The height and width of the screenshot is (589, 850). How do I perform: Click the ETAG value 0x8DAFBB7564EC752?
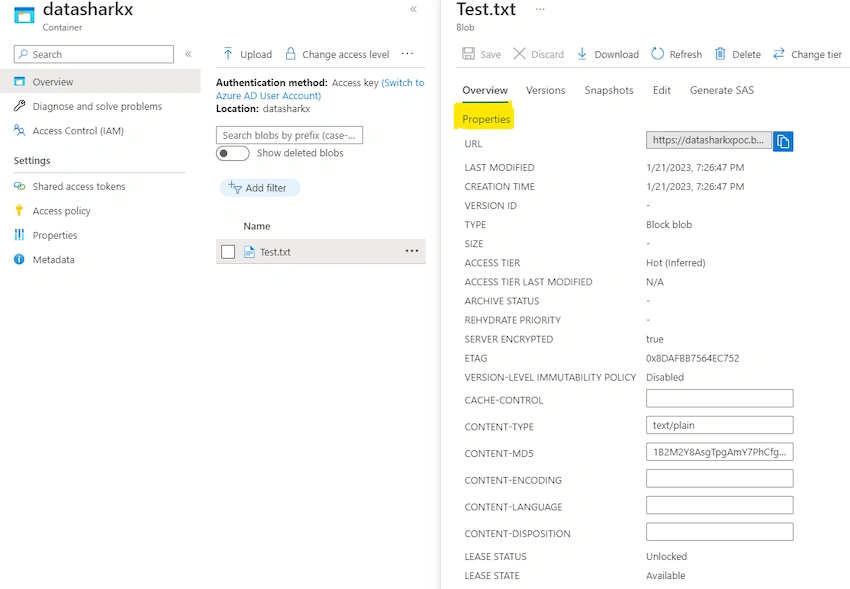point(692,358)
